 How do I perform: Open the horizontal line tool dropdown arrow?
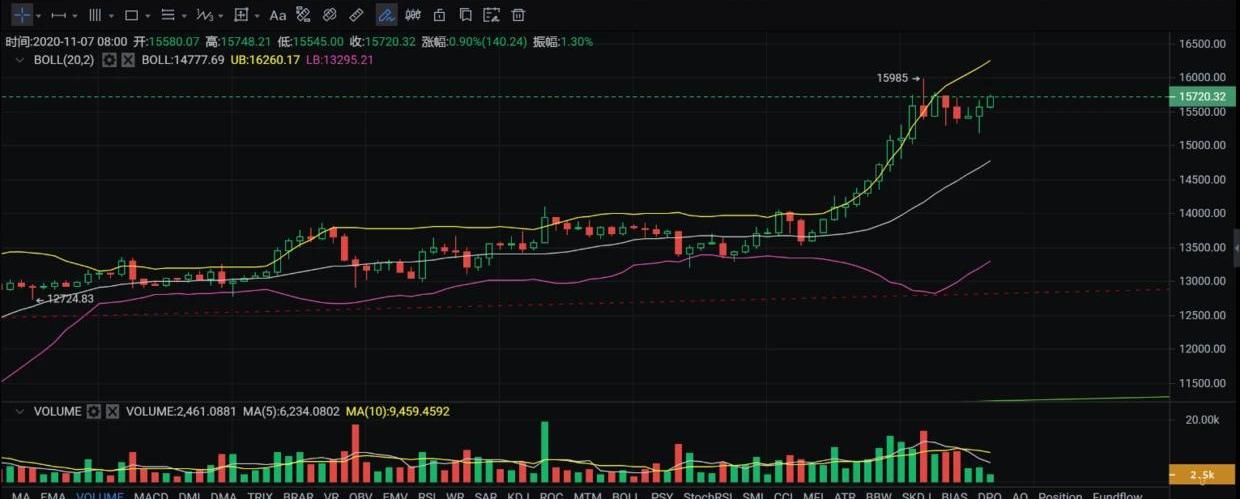(77, 16)
